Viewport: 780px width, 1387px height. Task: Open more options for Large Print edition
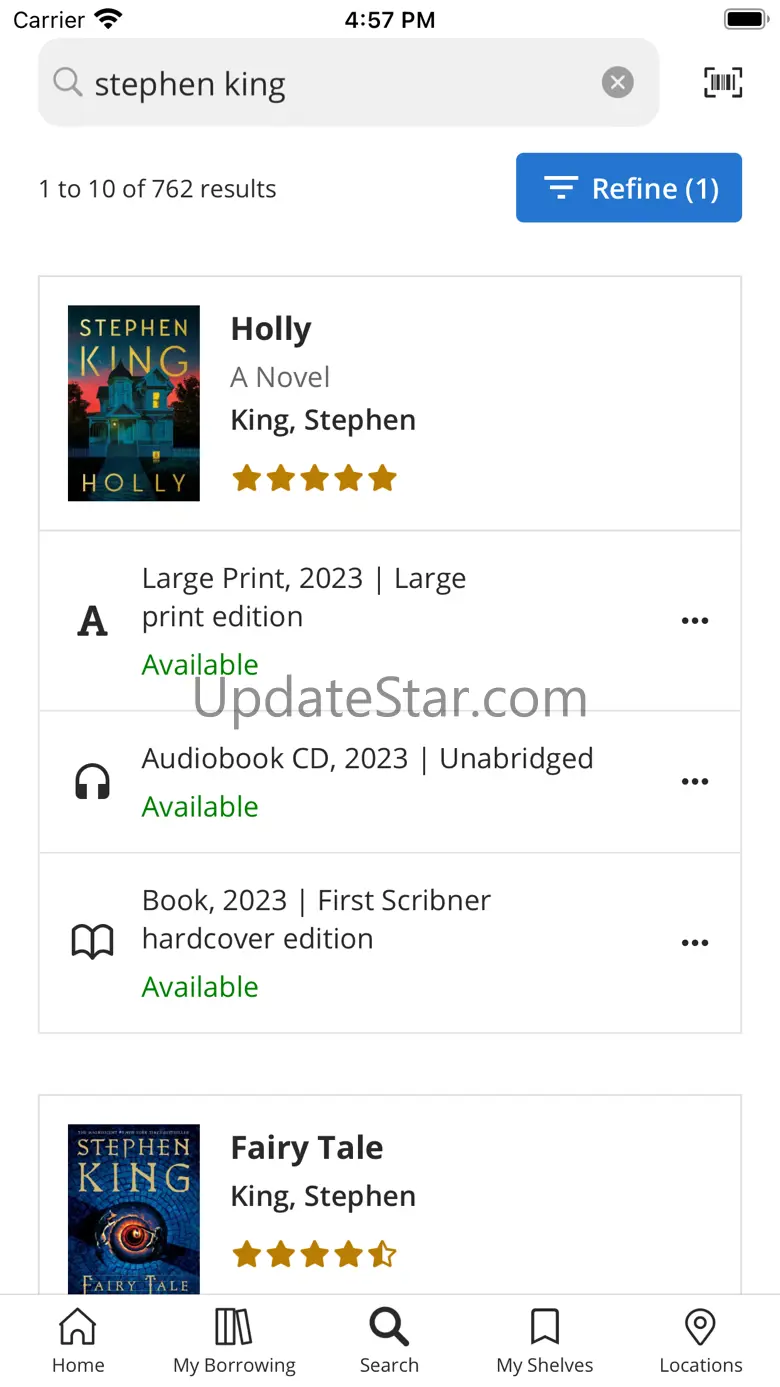tap(695, 621)
